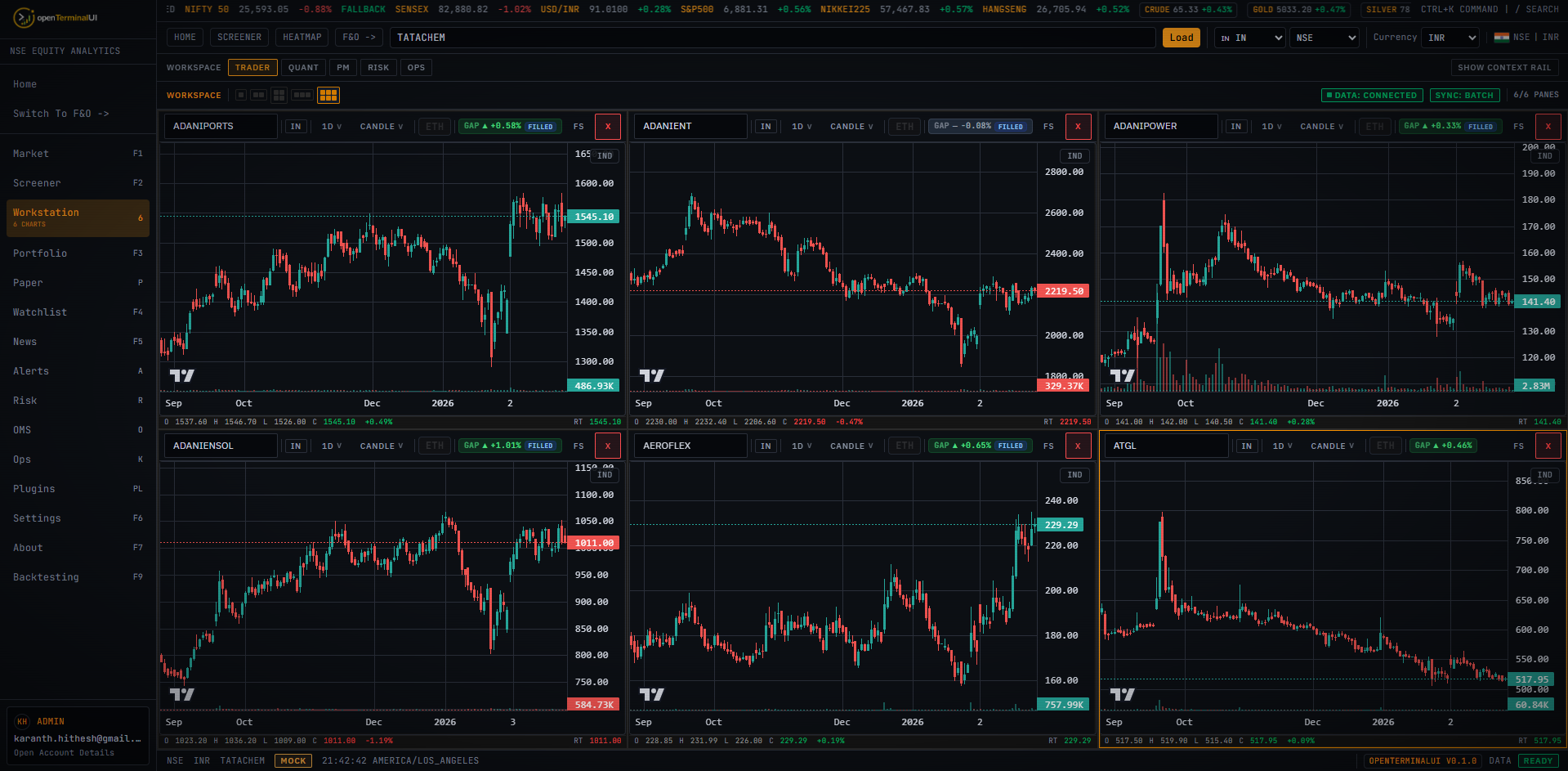Close the ADANIENT chart pane

pyautogui.click(x=1078, y=127)
